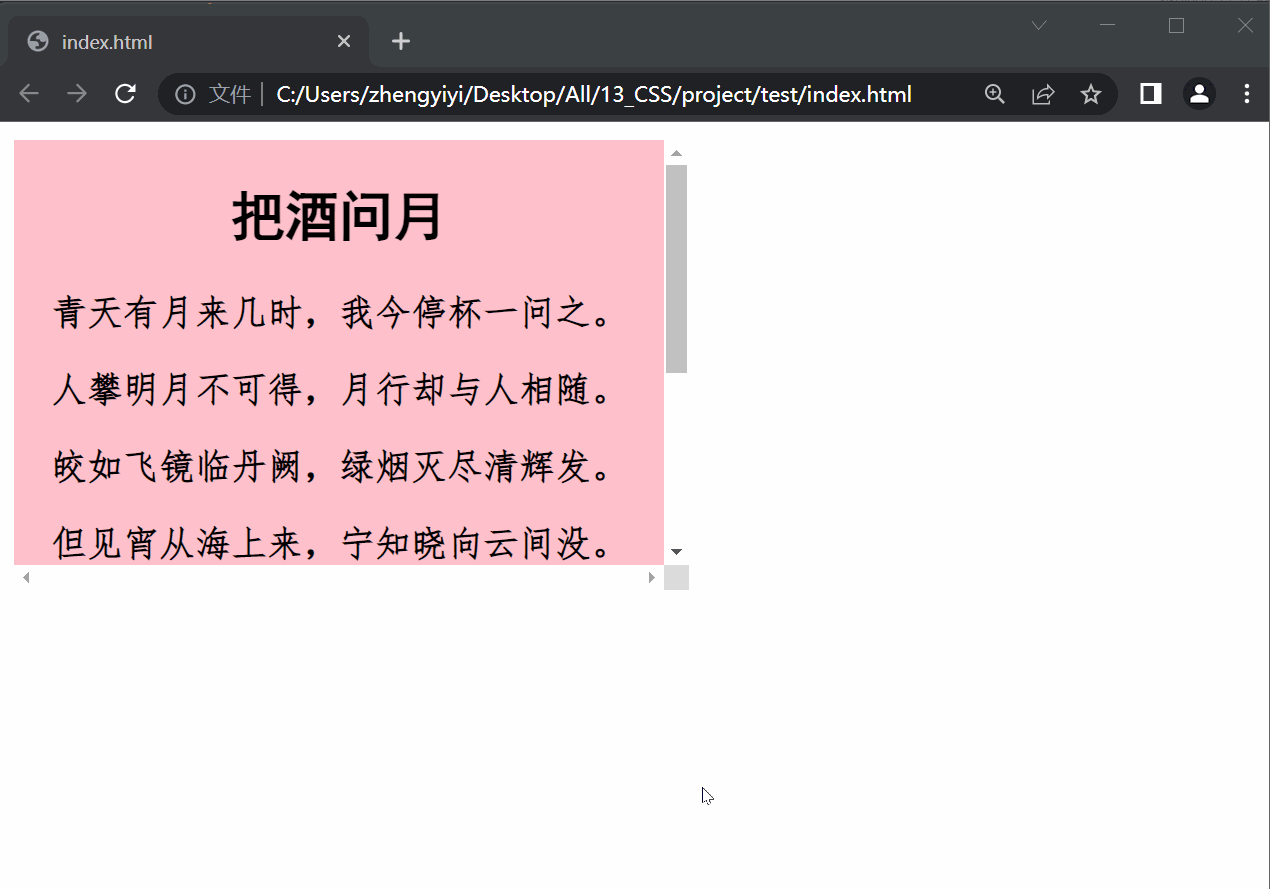Image resolution: width=1270 pixels, height=889 pixels.
Task: Click the zoom magnifier icon in address bar
Action: click(994, 93)
